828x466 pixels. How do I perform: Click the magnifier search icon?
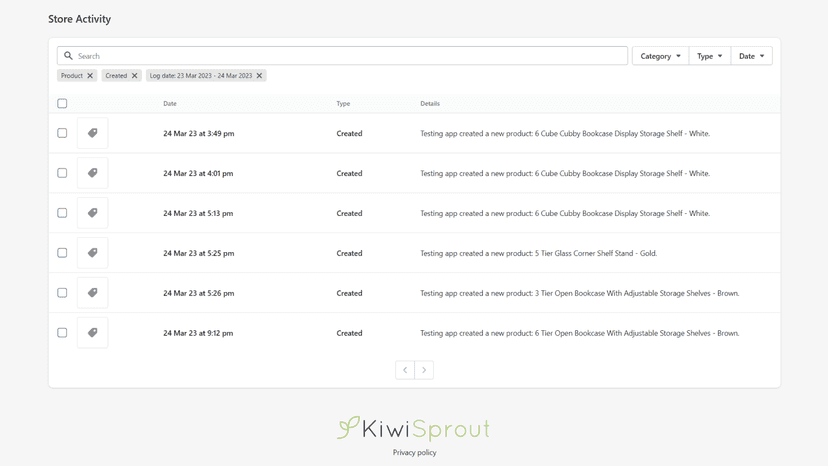(x=68, y=55)
